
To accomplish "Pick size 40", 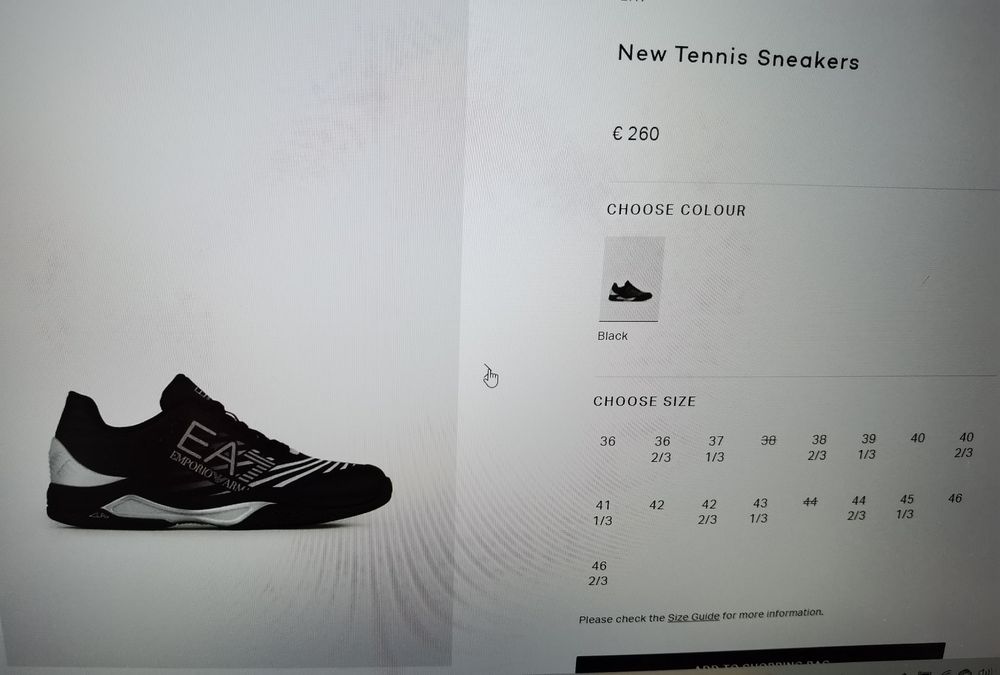I will point(917,438).
